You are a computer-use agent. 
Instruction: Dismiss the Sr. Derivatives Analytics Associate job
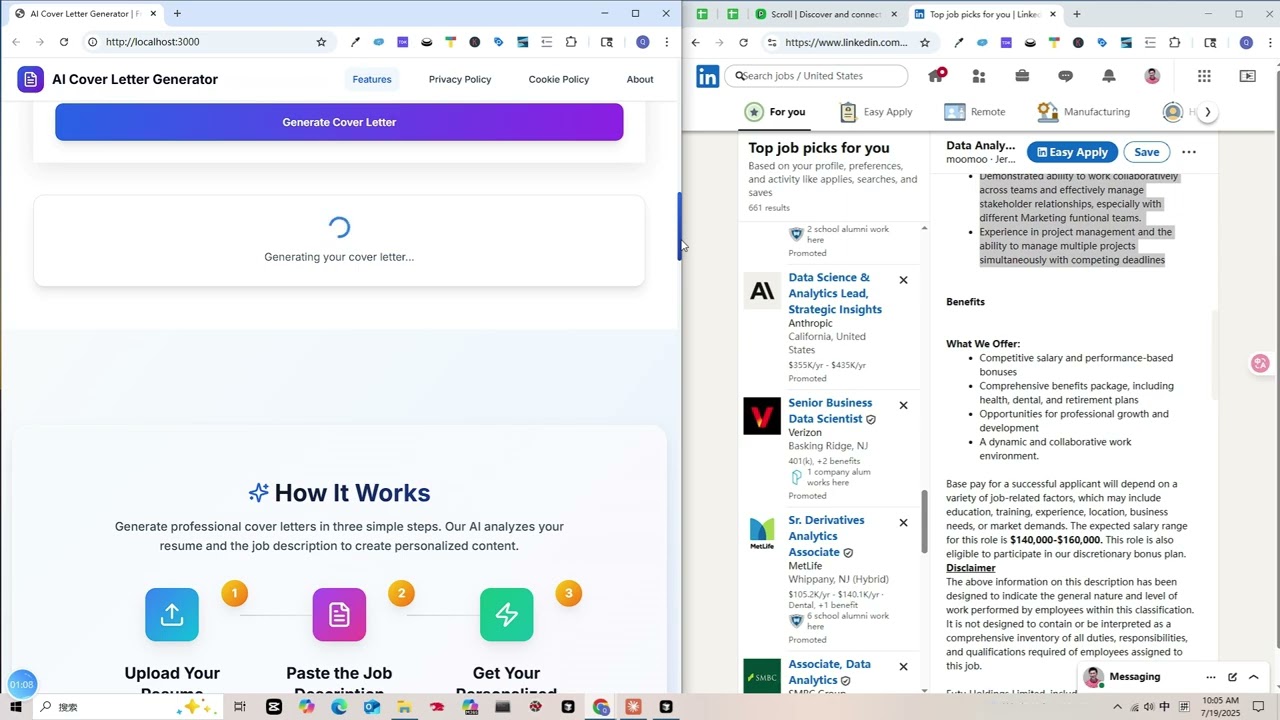click(903, 522)
